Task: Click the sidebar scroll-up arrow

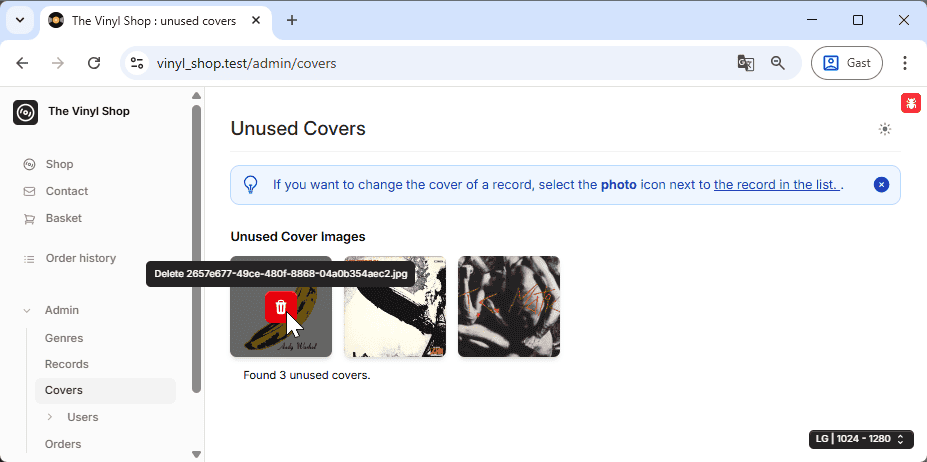Action: click(197, 96)
